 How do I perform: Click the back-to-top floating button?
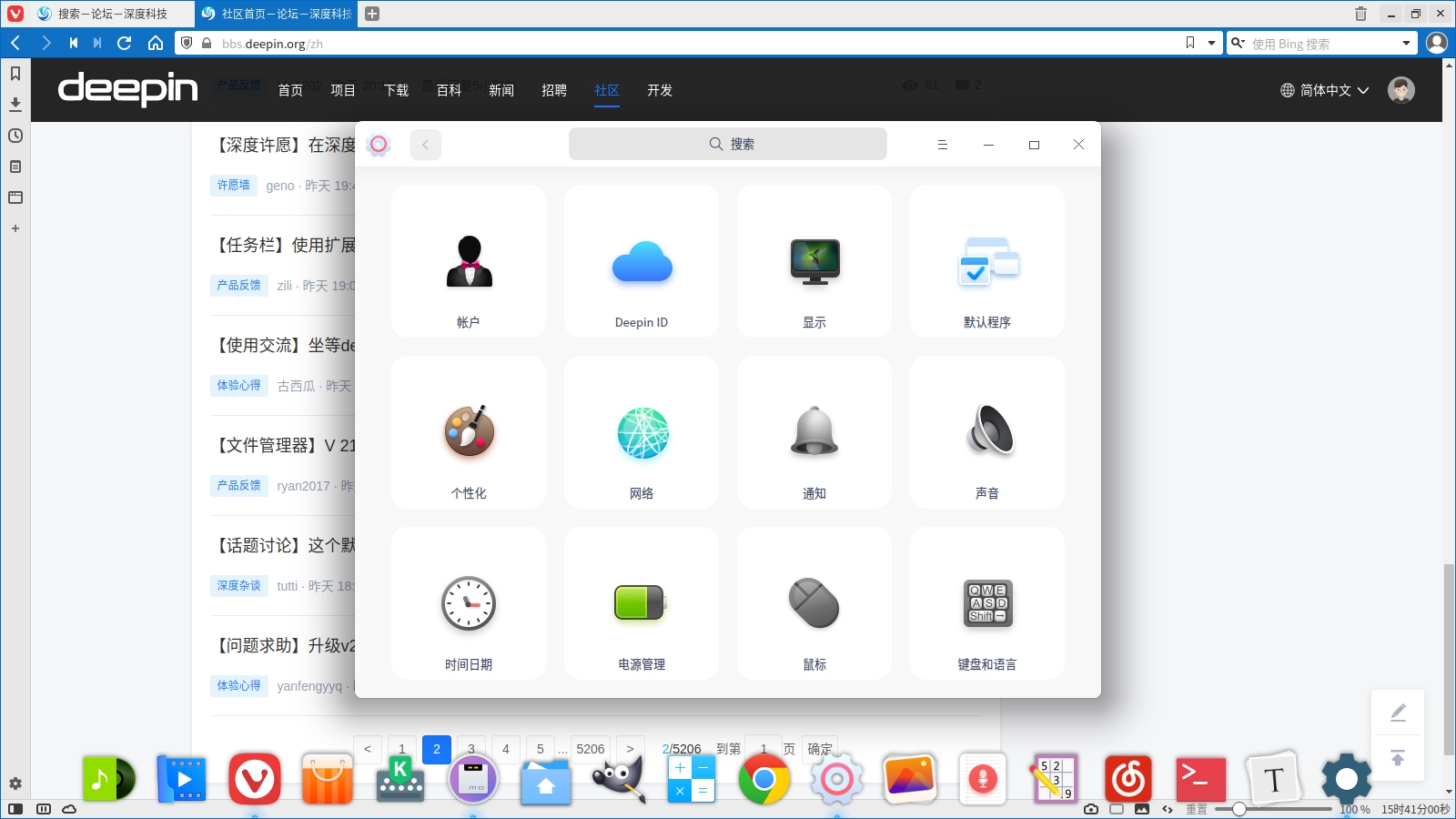1398,758
